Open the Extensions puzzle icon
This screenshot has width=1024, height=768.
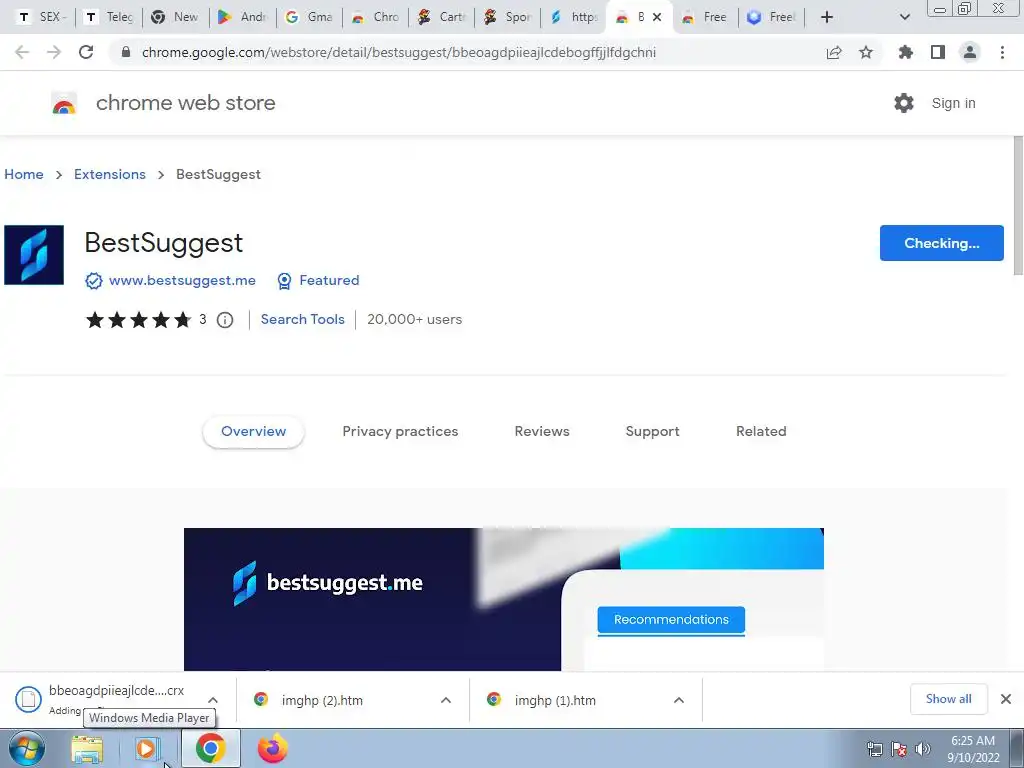click(x=906, y=52)
